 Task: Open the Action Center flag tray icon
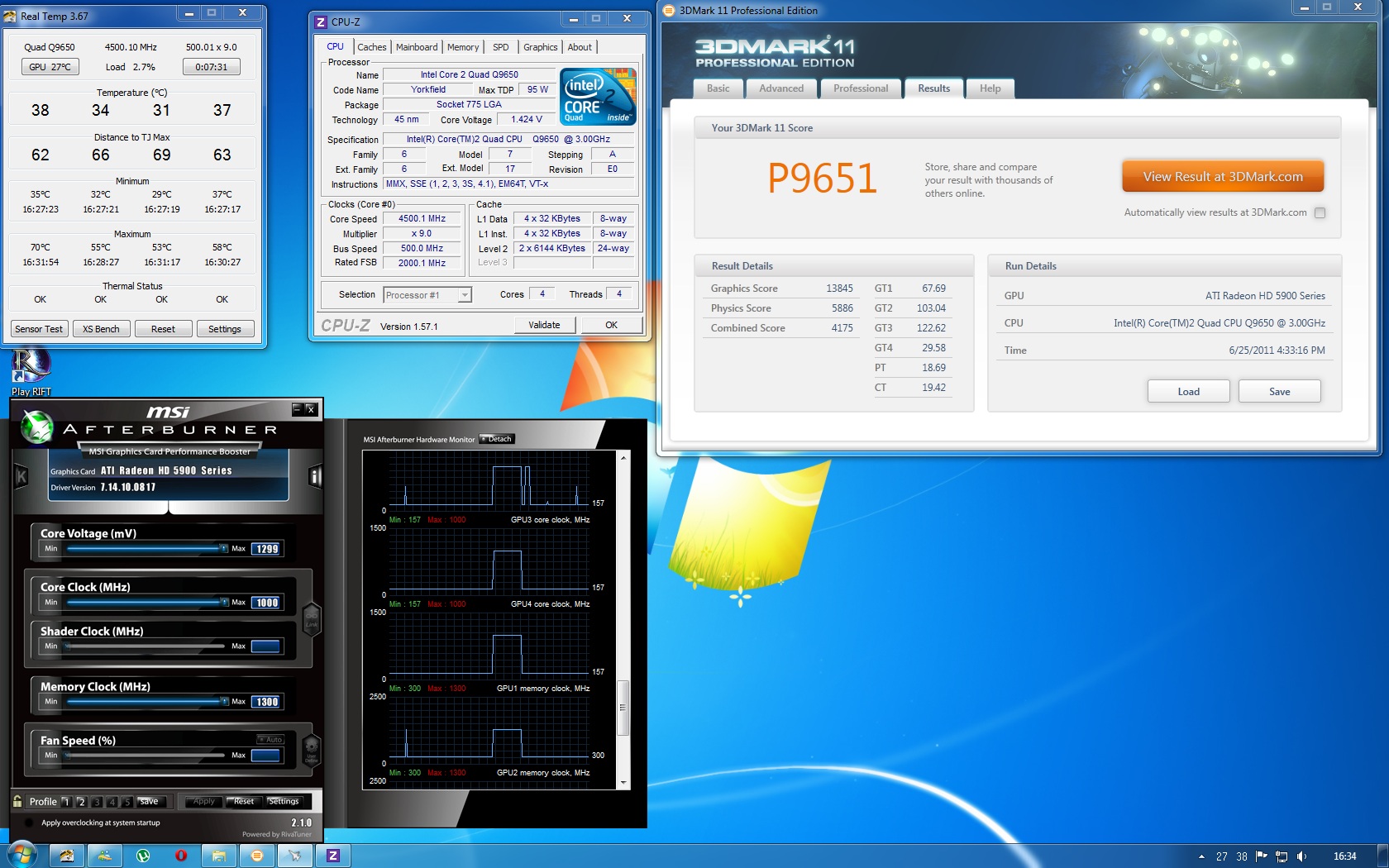[x=1262, y=856]
